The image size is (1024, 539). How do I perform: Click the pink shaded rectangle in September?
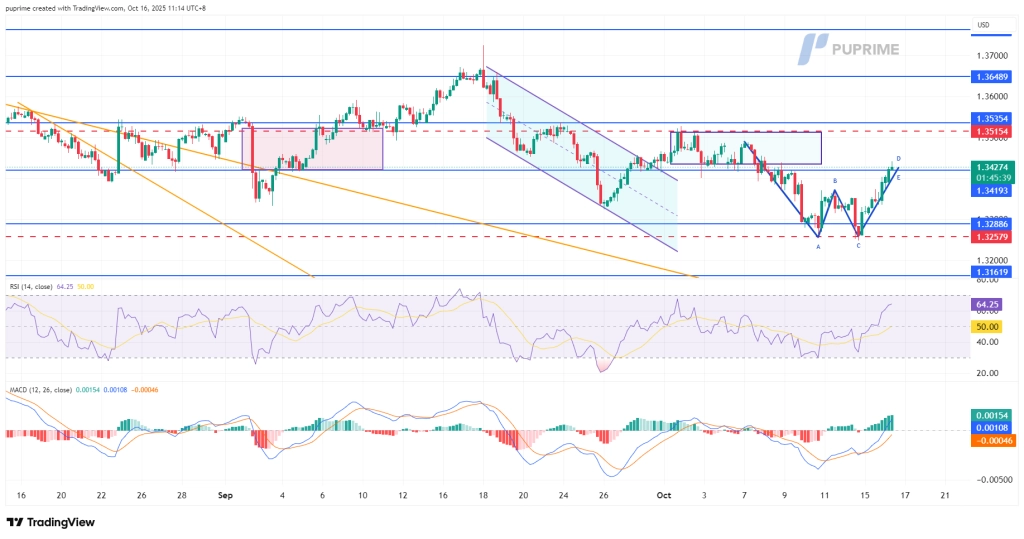pyautogui.click(x=312, y=147)
